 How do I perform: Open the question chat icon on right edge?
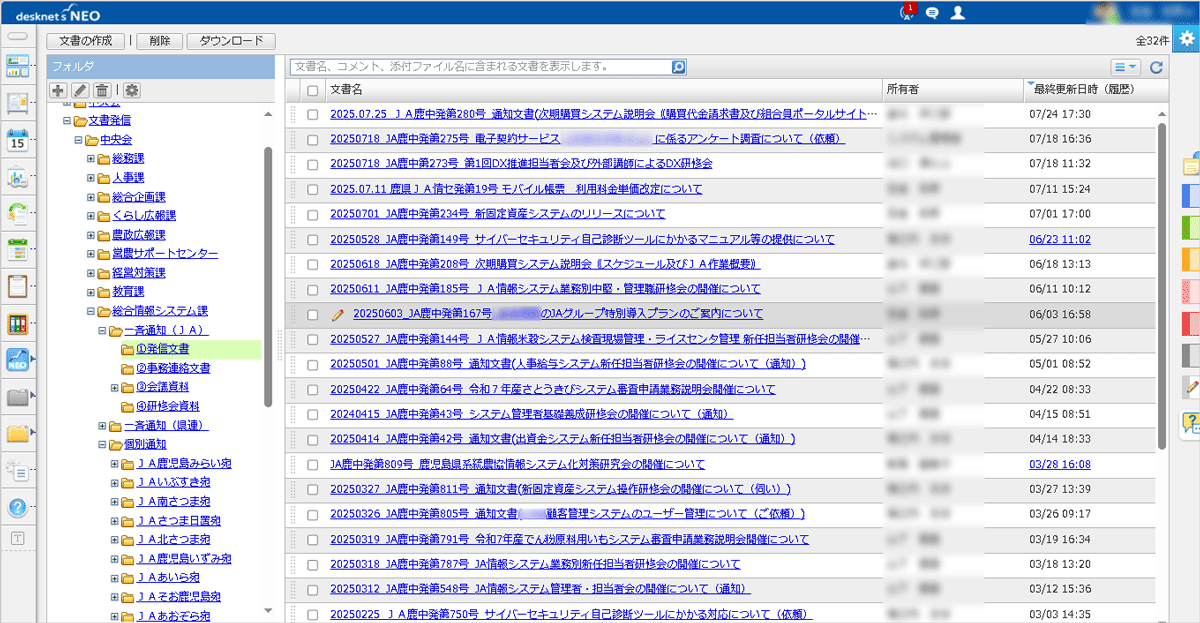coord(1191,423)
